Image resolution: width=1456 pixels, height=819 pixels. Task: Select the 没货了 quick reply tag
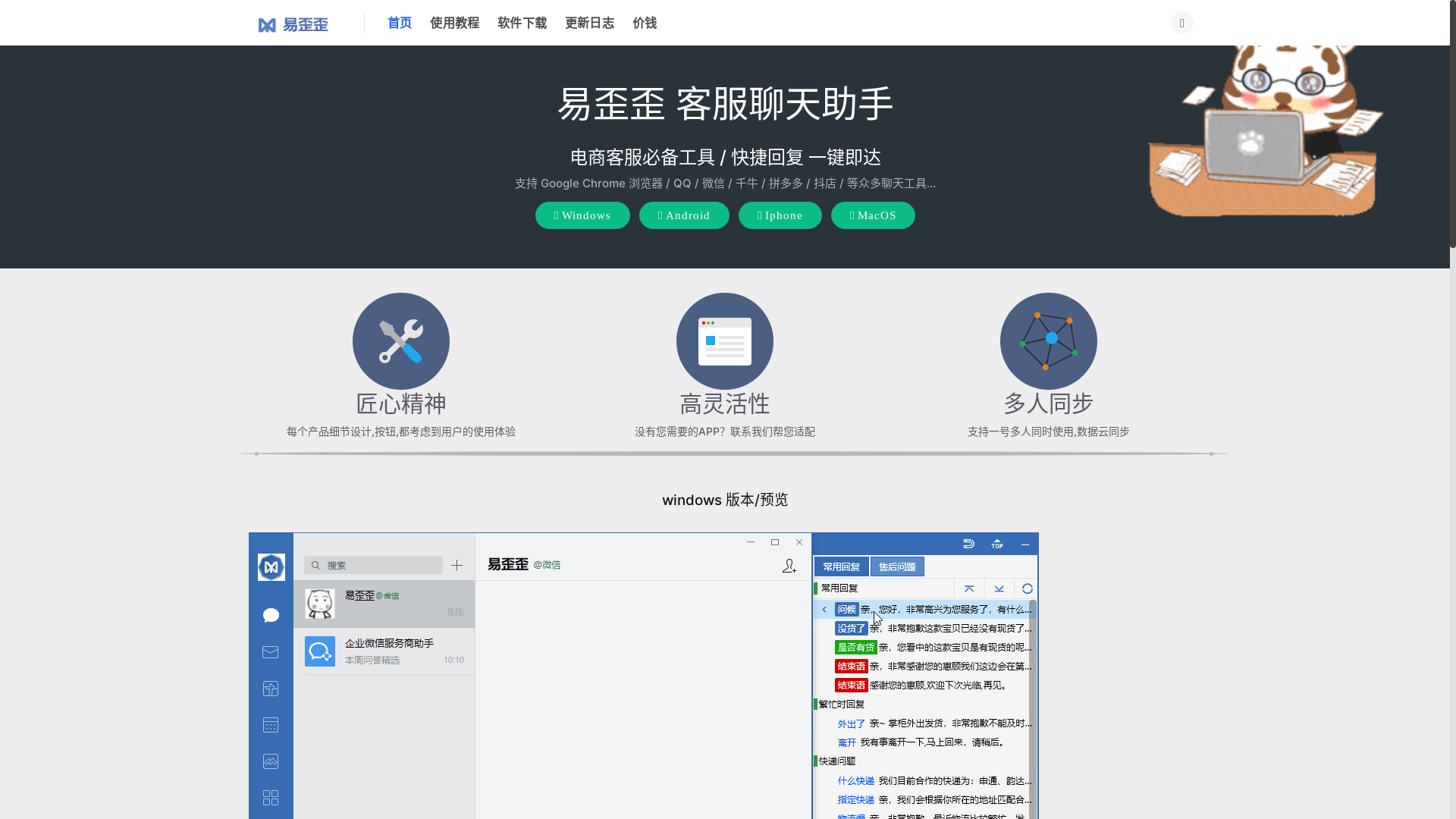851,629
